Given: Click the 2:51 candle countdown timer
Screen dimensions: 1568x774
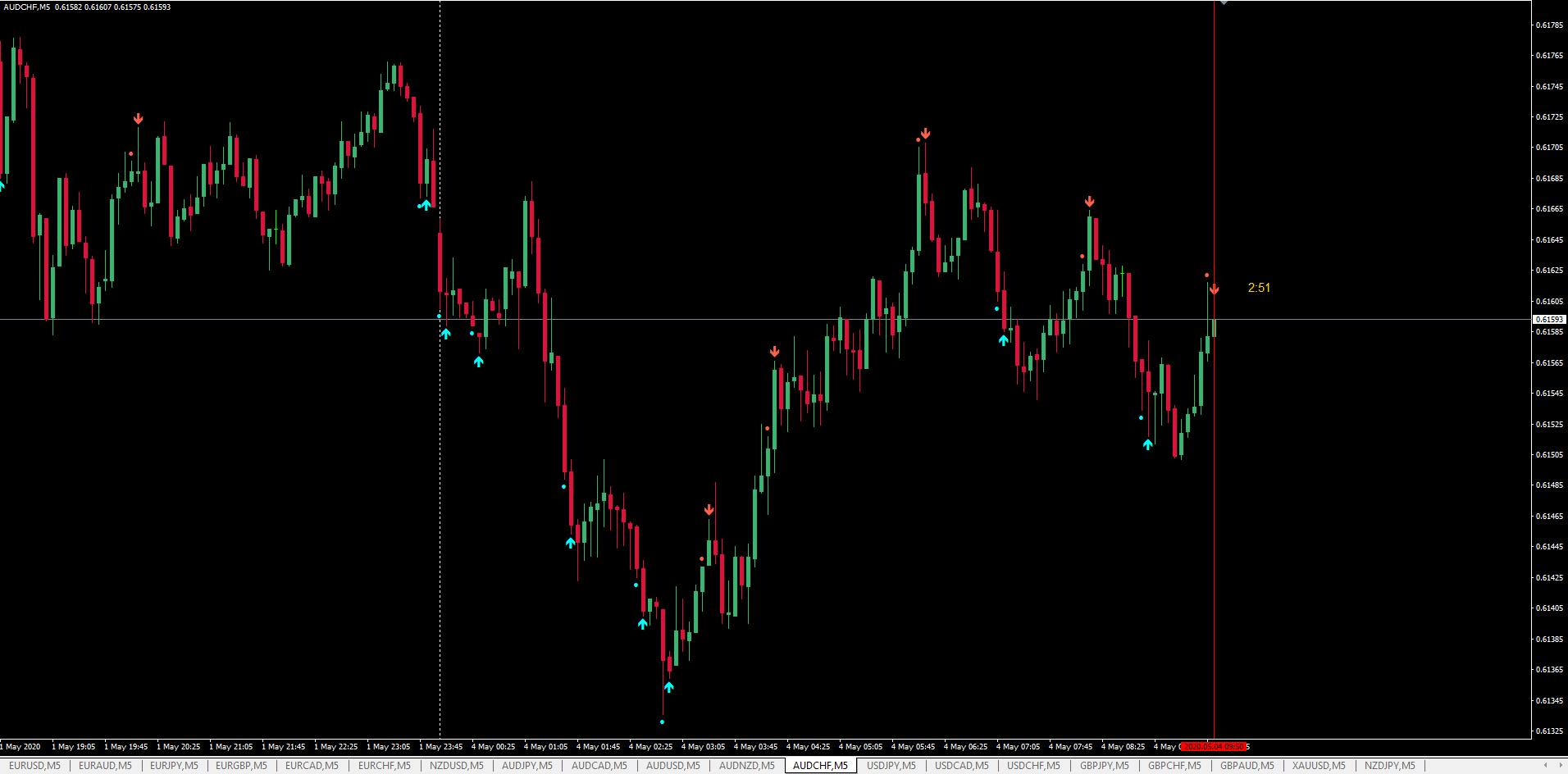Looking at the screenshot, I should coord(1259,288).
